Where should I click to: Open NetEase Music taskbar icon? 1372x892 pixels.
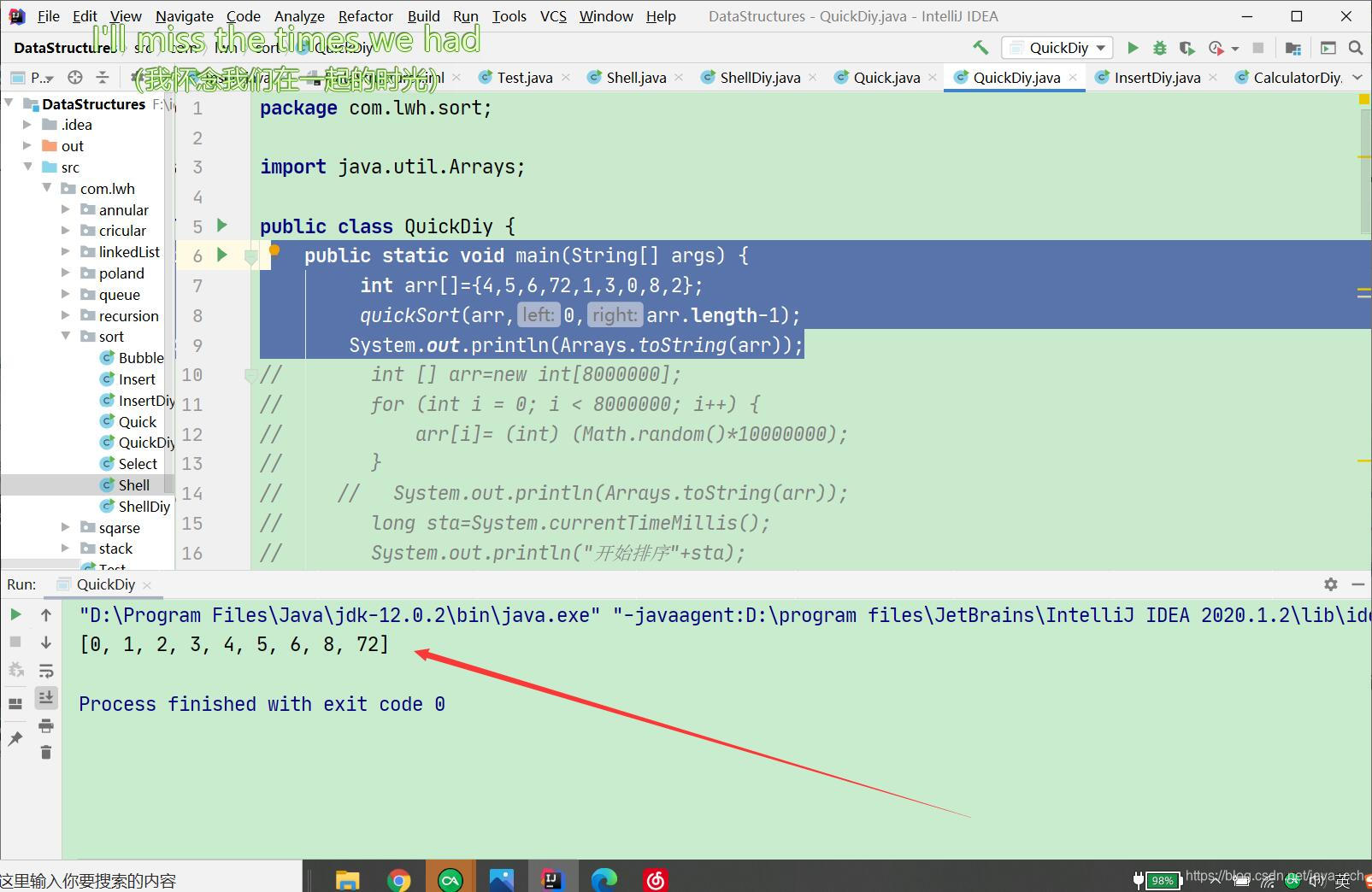click(x=656, y=879)
